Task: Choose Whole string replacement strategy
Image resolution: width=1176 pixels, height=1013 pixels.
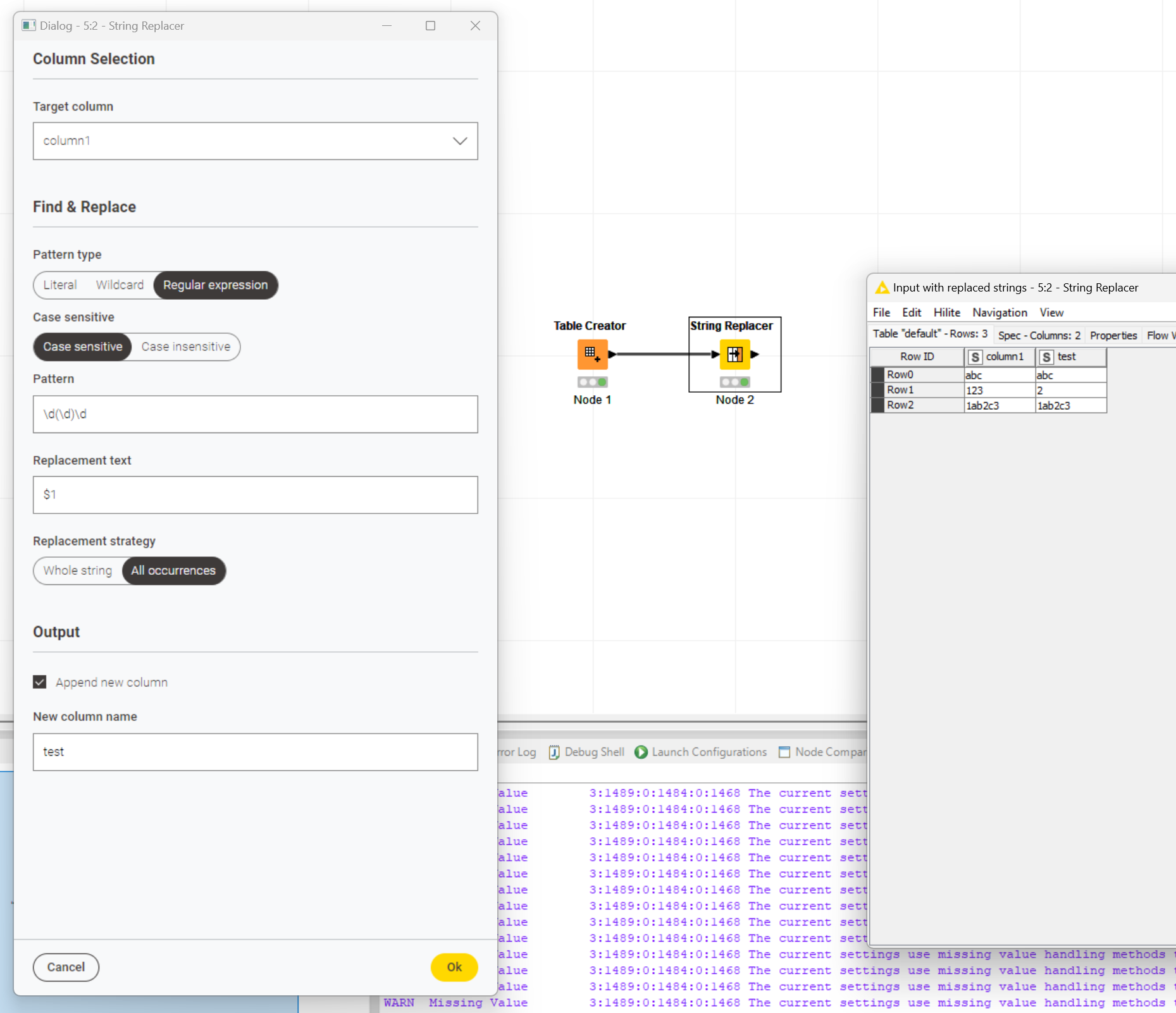Action: point(78,570)
